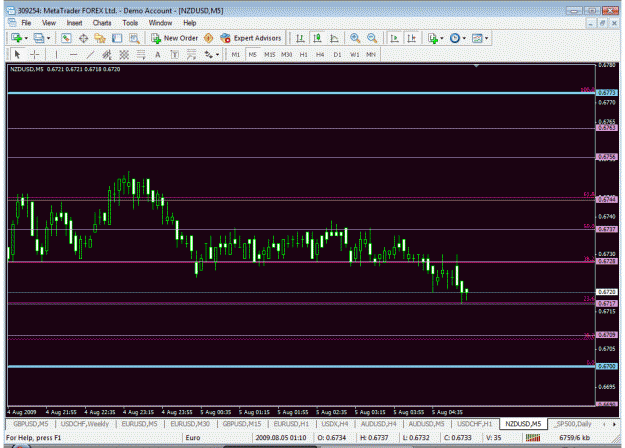Switch chart to Bar Chart type

[x=300, y=38]
